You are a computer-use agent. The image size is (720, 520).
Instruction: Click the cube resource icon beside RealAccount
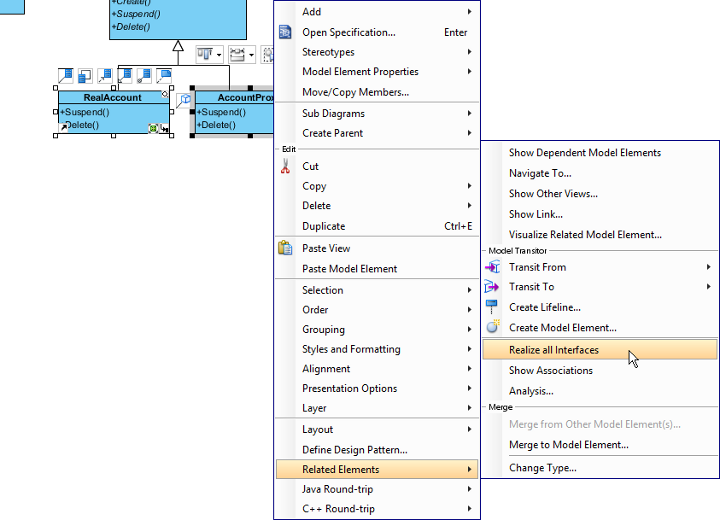(x=184, y=100)
